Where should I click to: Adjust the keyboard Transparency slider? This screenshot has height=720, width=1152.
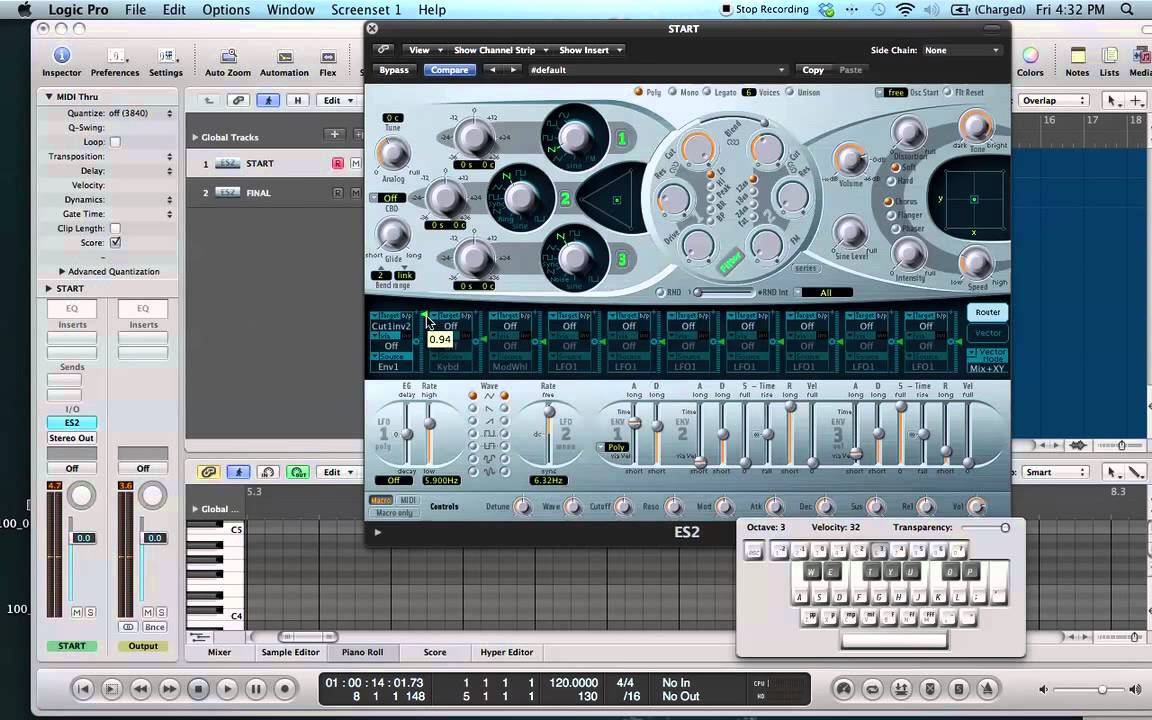click(x=985, y=528)
